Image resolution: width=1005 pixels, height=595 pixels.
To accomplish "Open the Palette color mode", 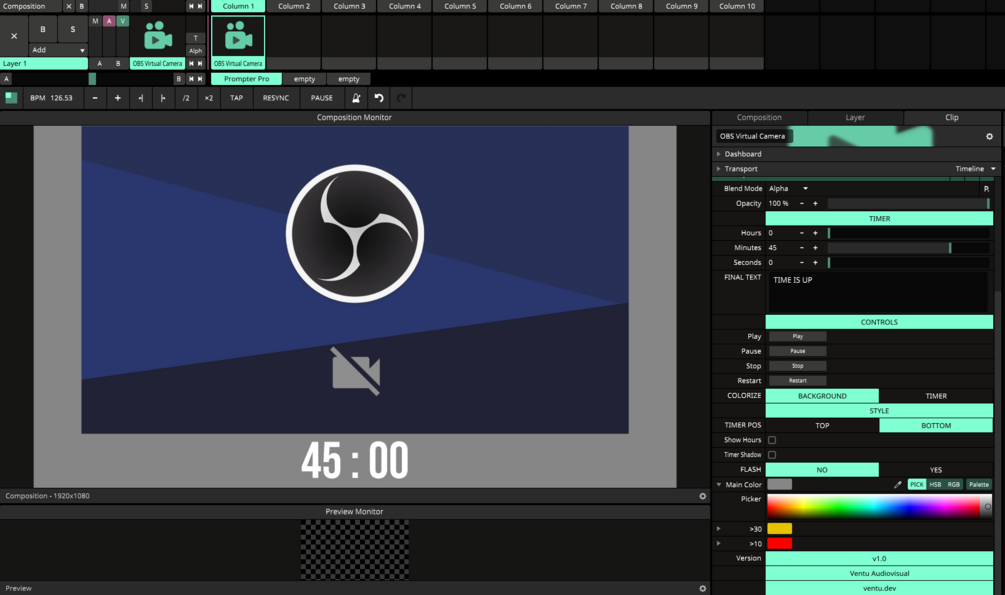I will (x=979, y=485).
